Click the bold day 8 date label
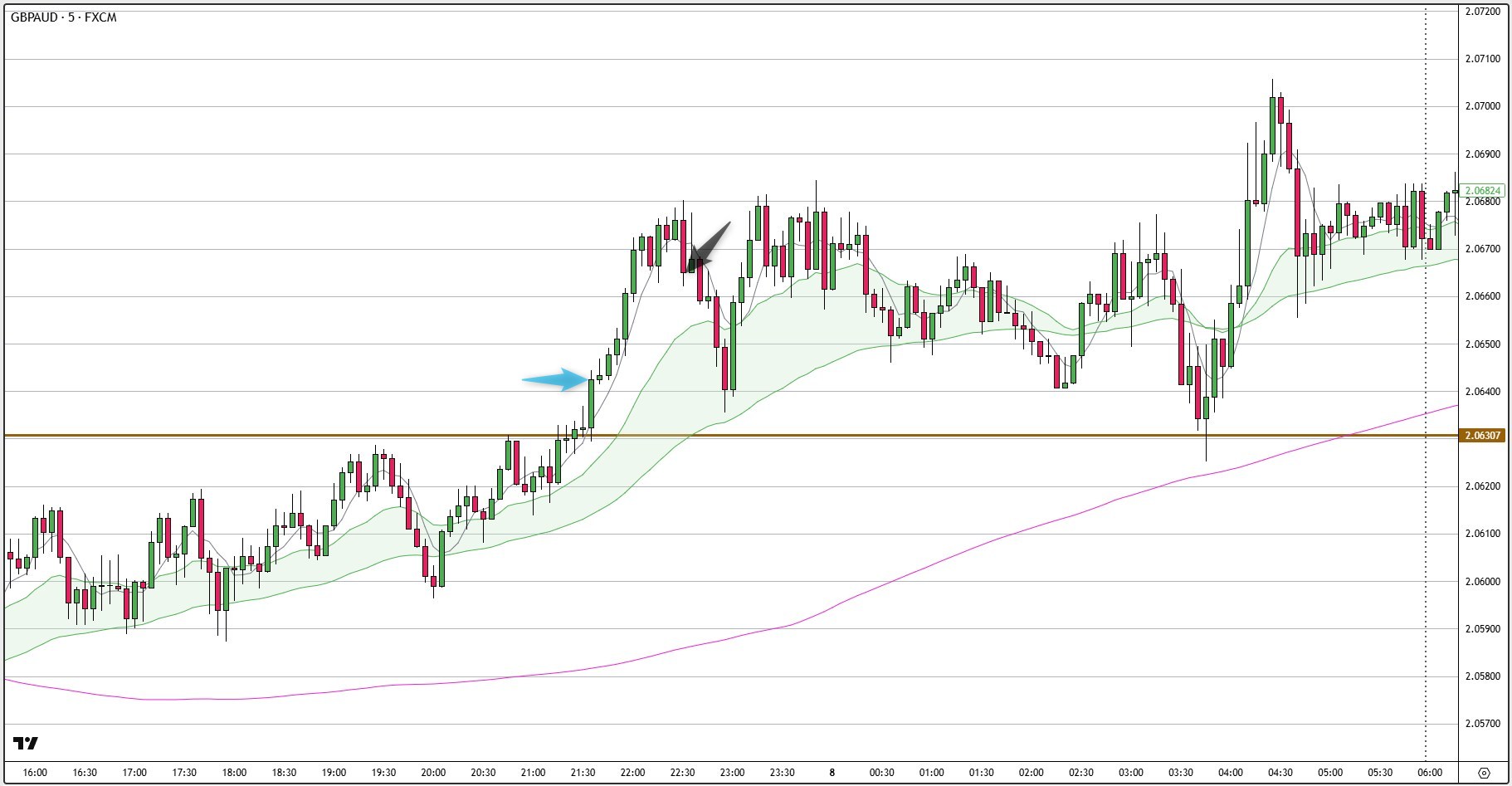This screenshot has height=786, width=1512. [x=832, y=773]
